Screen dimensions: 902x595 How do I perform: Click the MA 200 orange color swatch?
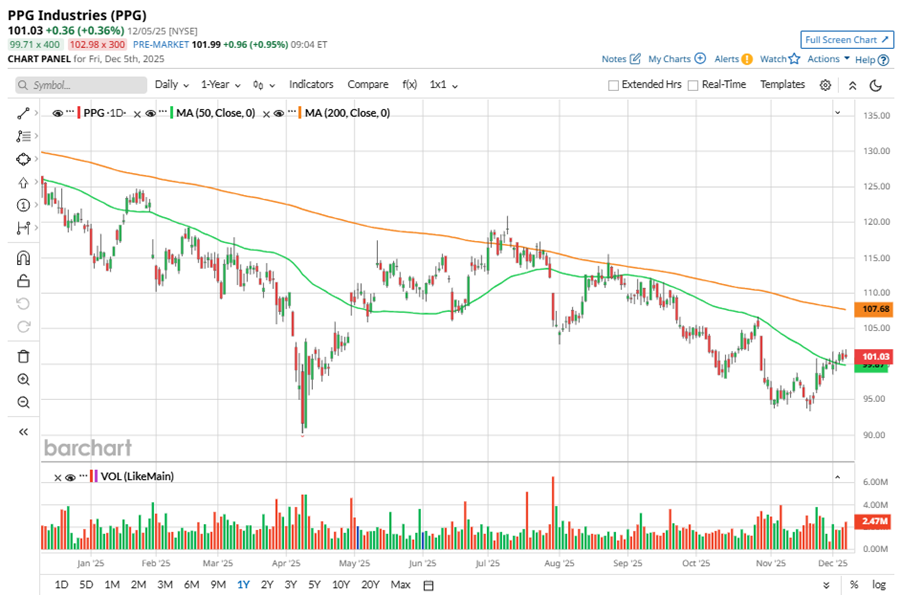click(300, 113)
